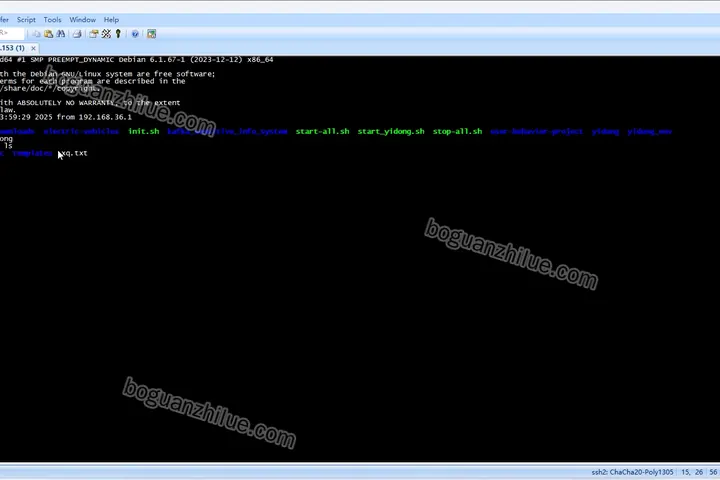Open Help via blue question icon
This screenshot has height=480, width=720.
(x=135, y=34)
